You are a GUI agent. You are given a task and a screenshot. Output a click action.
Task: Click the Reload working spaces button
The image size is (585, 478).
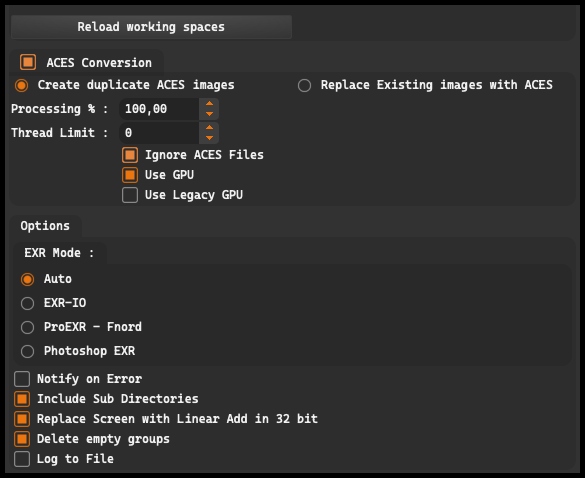(151, 27)
